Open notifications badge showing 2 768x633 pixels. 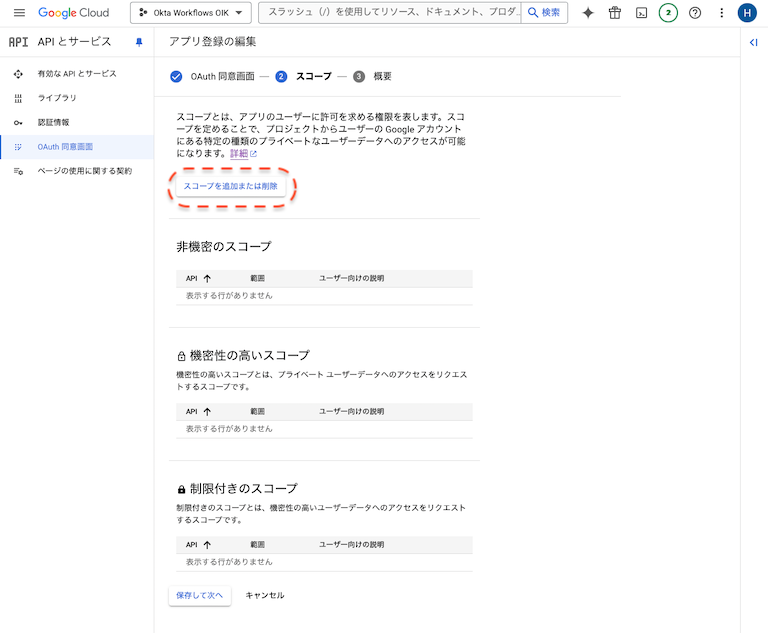(x=668, y=13)
